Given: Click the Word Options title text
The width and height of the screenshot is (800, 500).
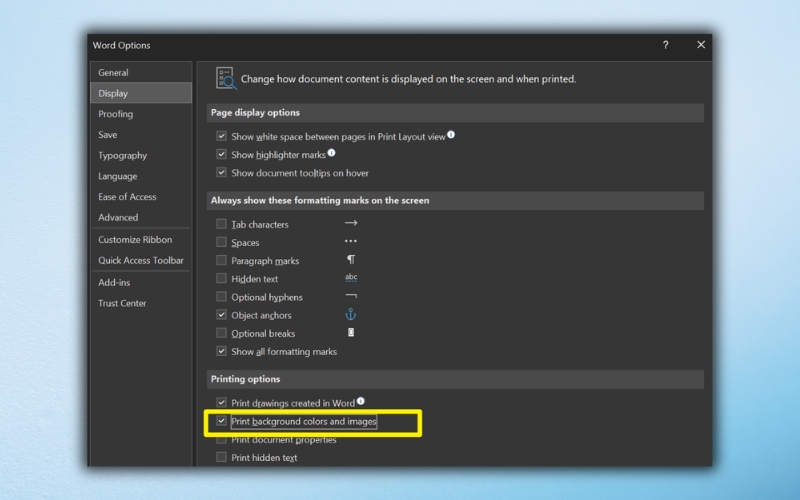Looking at the screenshot, I should coord(121,45).
